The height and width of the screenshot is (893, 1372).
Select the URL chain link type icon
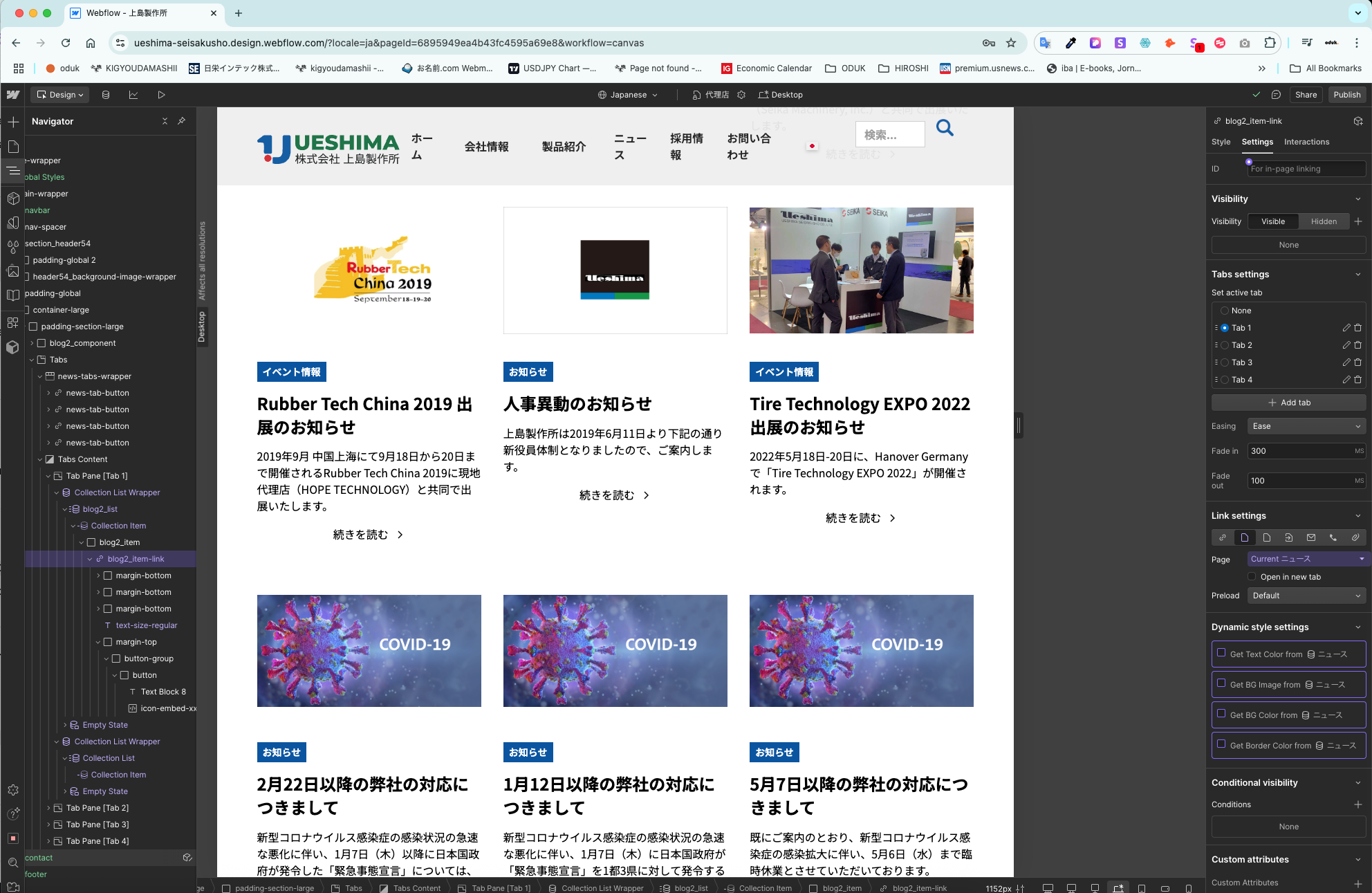coord(1223,537)
